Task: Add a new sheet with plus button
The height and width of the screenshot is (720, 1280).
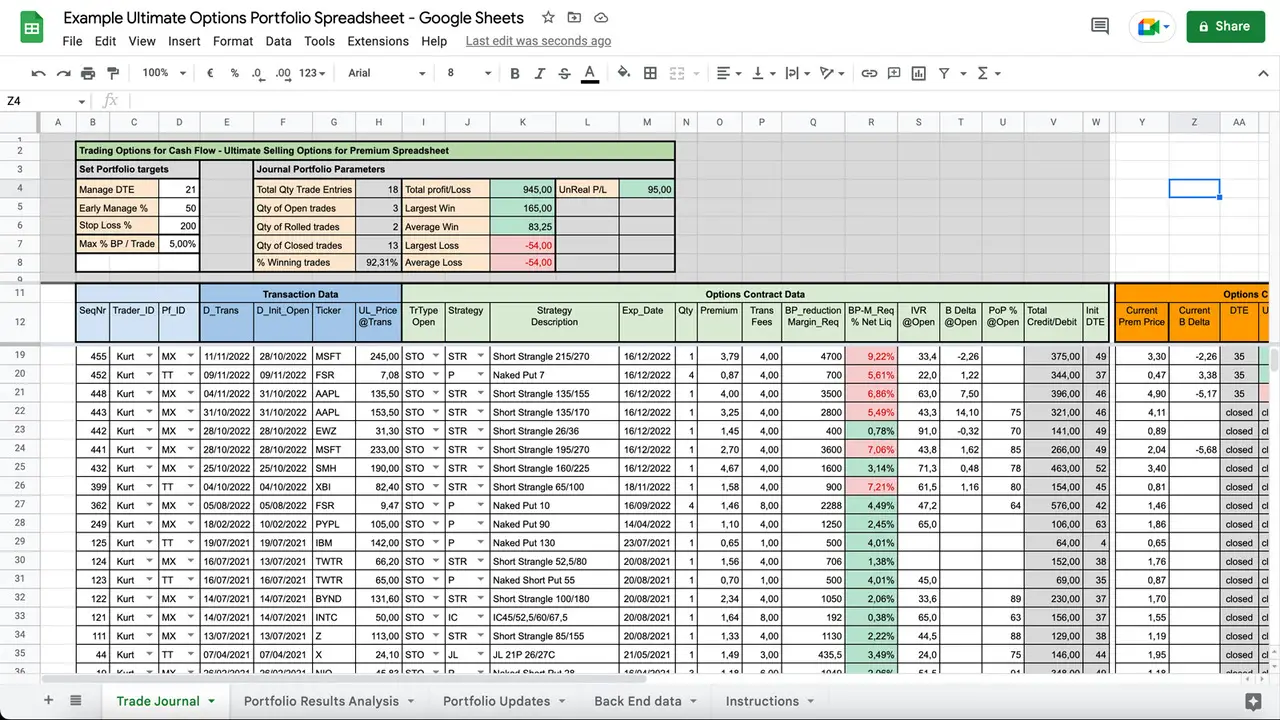Action: point(48,701)
